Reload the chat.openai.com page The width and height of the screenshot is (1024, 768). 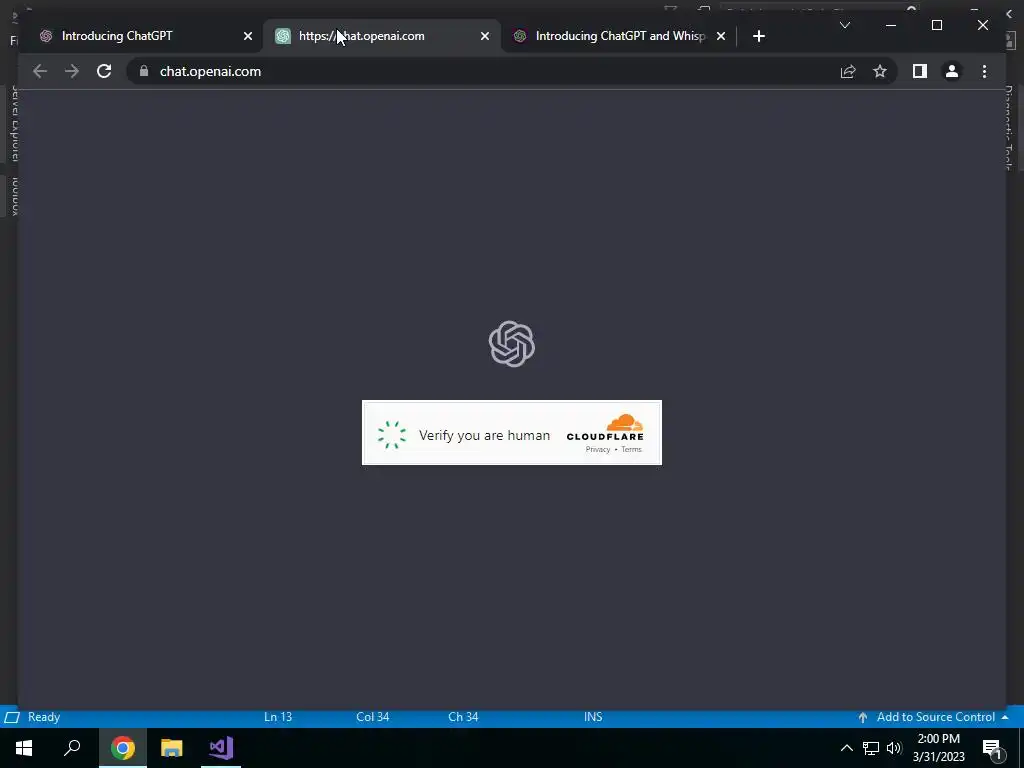104,71
